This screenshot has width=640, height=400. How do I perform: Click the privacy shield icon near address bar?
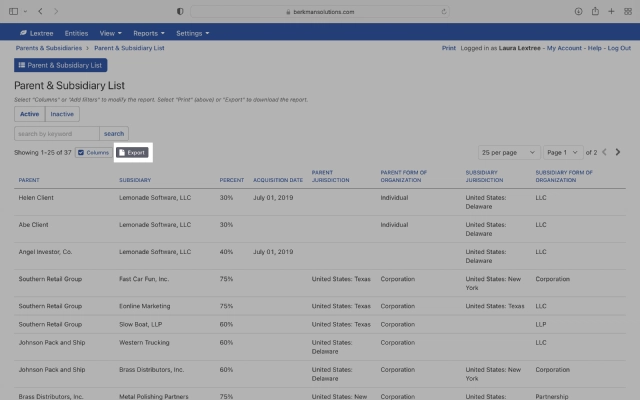(180, 11)
